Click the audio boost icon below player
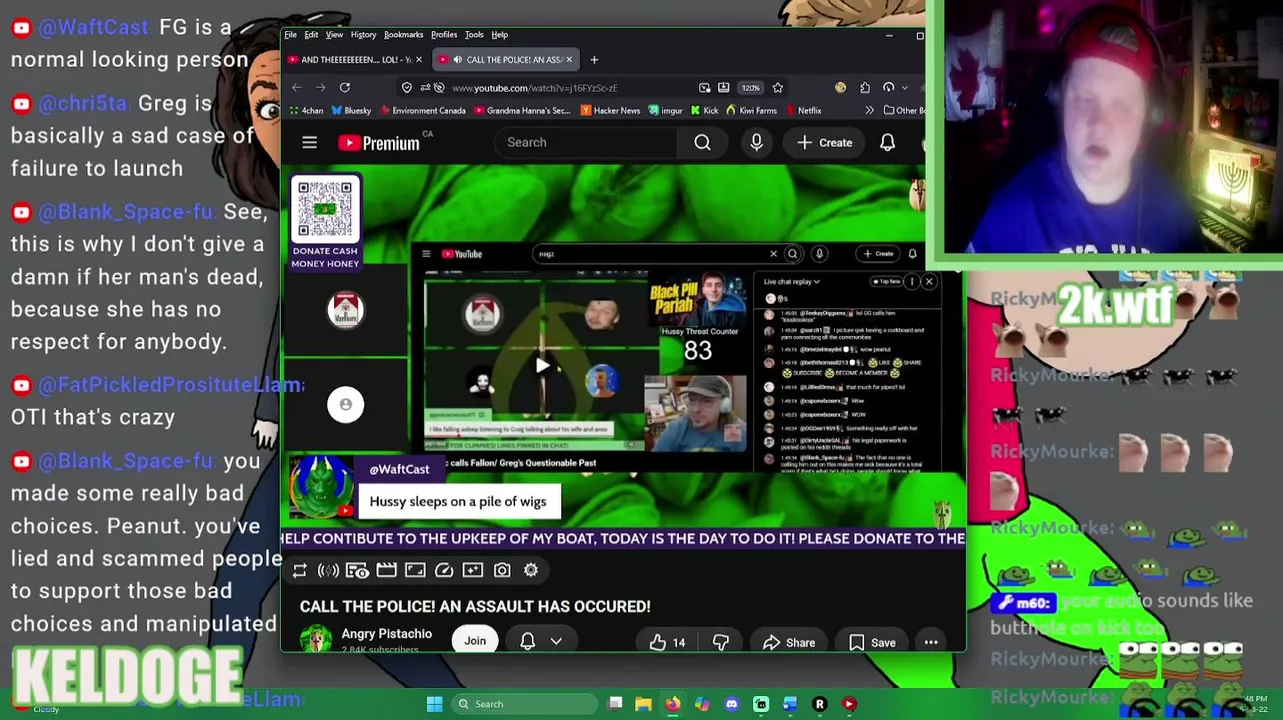 (x=328, y=570)
